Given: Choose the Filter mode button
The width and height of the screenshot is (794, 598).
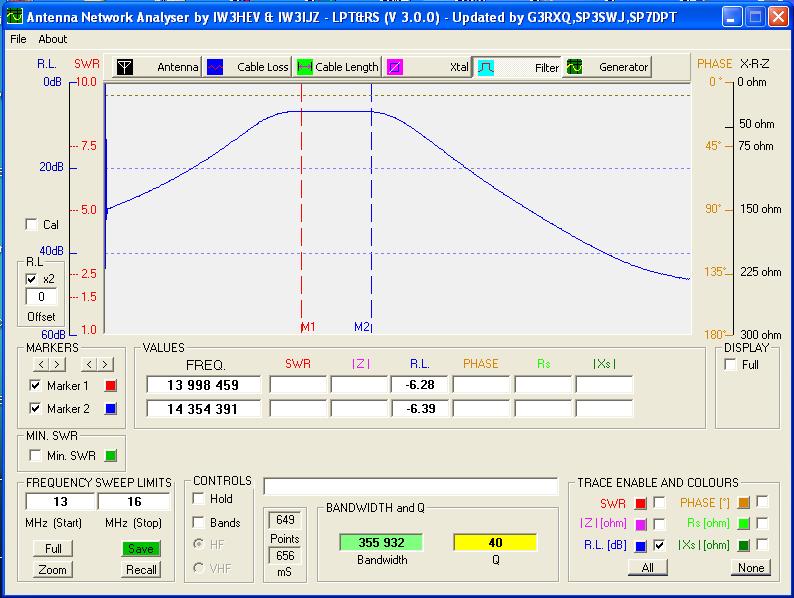Looking at the screenshot, I should pyautogui.click(x=518, y=67).
